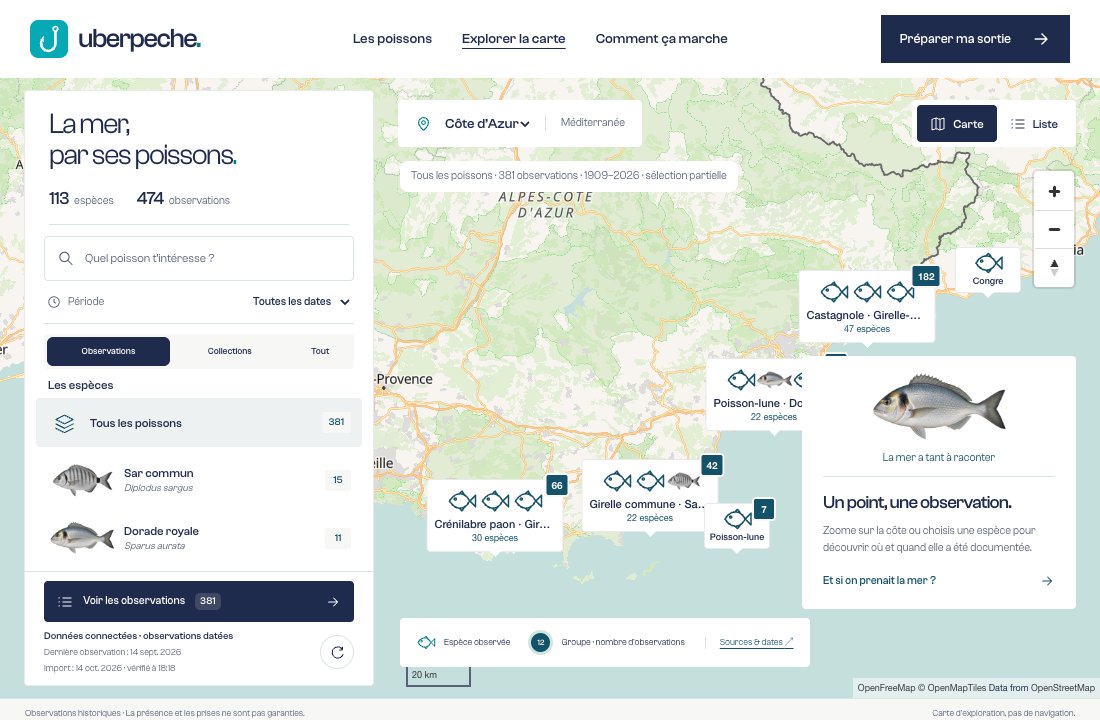Image resolution: width=1100 pixels, height=720 pixels.
Task: Zoom in on the map
Action: pos(1054,192)
